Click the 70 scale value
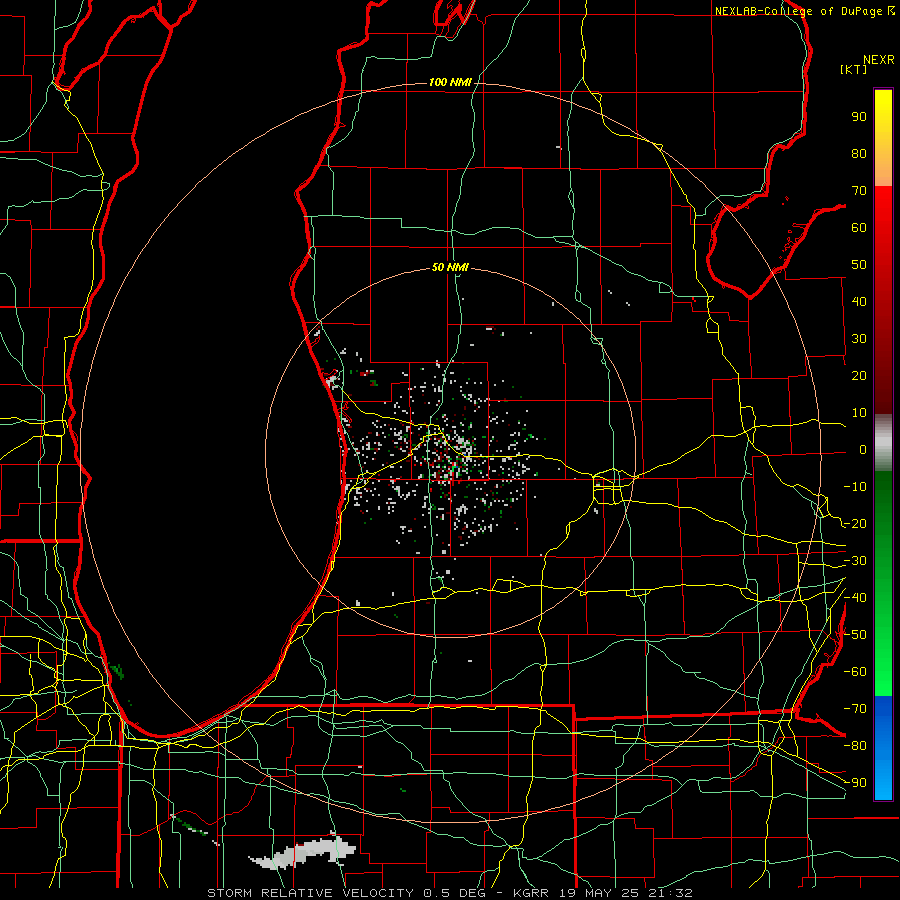 859,191
